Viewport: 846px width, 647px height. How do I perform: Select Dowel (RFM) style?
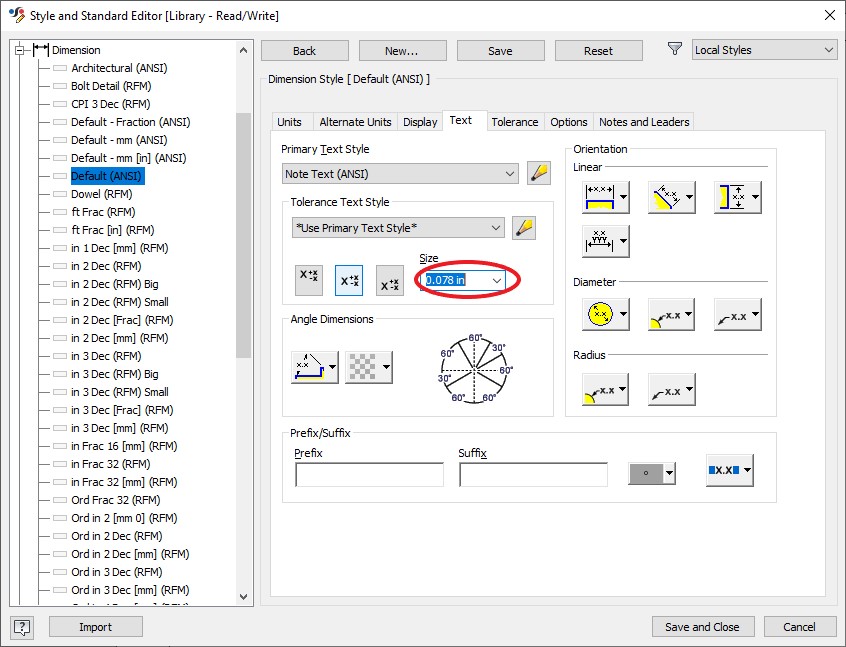[x=101, y=194]
